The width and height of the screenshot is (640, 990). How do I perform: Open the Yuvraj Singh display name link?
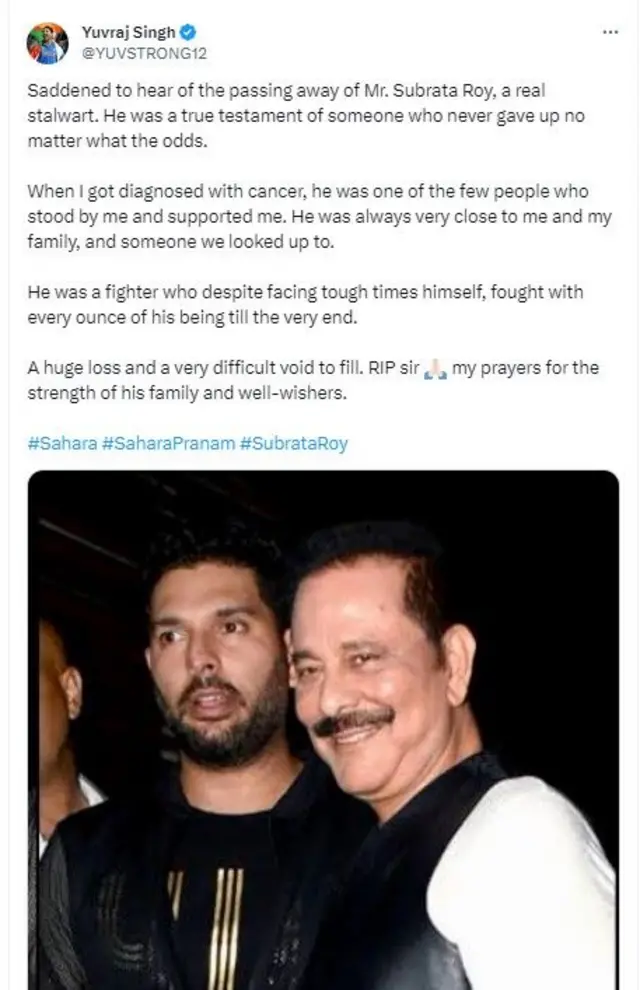click(128, 32)
